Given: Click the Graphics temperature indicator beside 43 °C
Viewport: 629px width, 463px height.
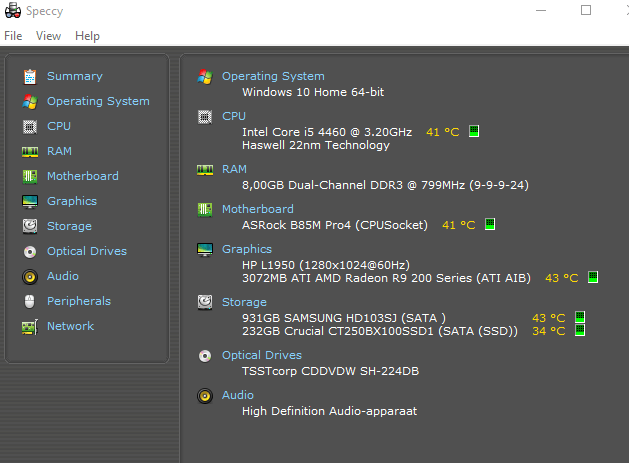Looking at the screenshot, I should pyautogui.click(x=592, y=277).
